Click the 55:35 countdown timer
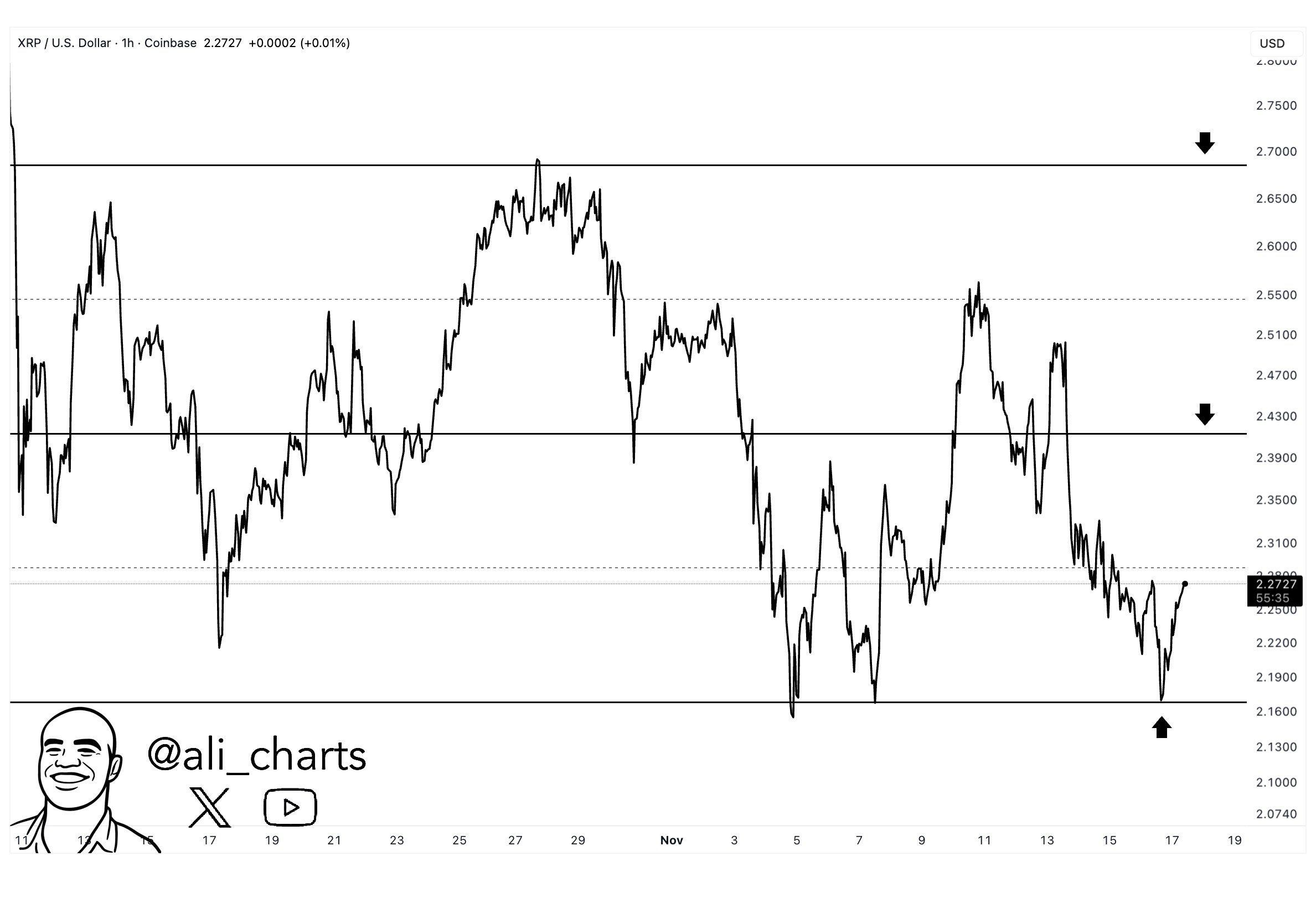 (1273, 598)
